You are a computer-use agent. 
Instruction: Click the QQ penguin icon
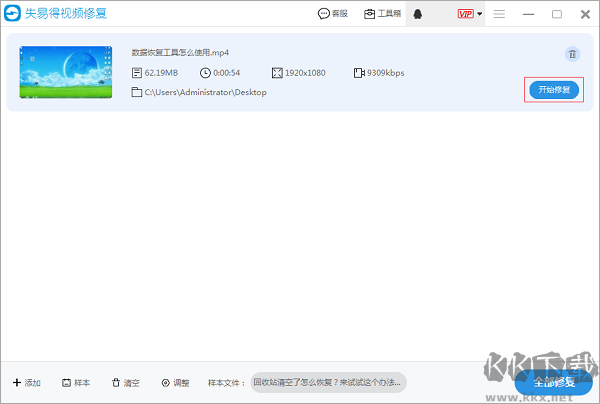click(417, 14)
